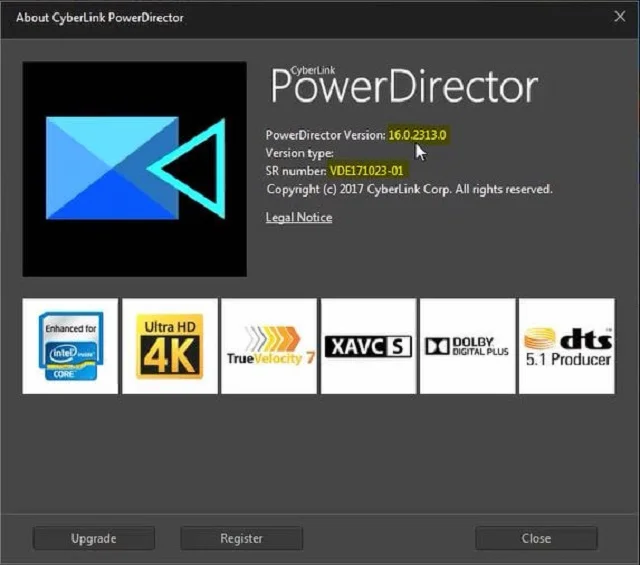This screenshot has width=640, height=565.
Task: Click the 'SR number:' label
Action: pos(296,171)
